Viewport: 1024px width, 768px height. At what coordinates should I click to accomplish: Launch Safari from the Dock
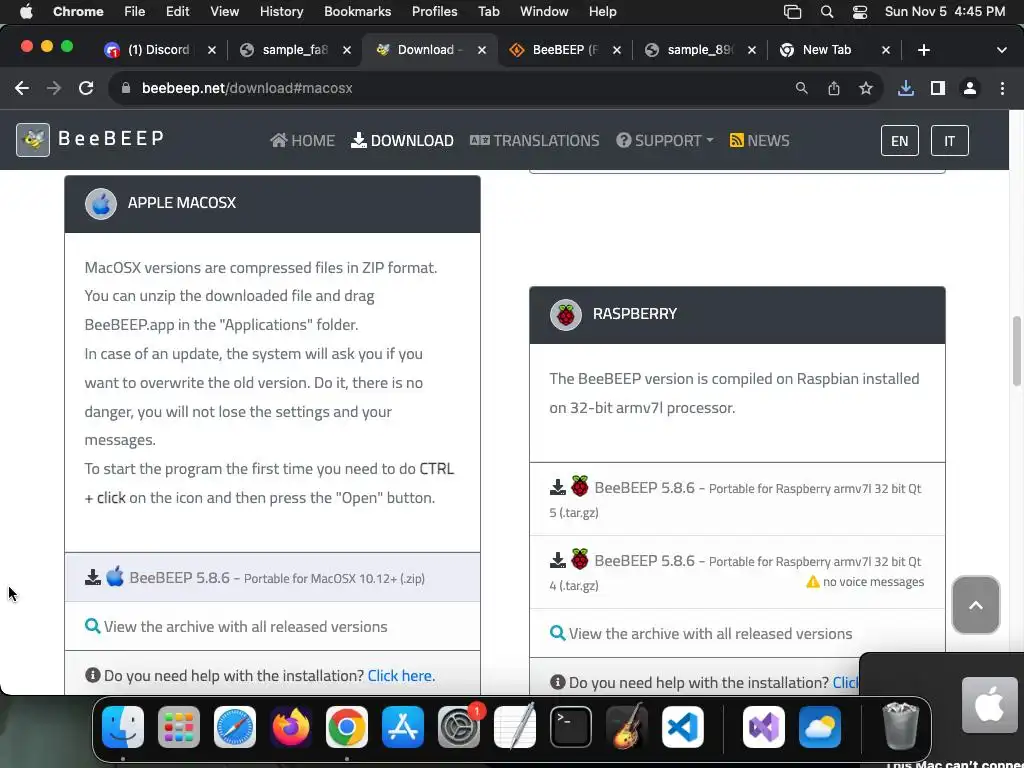tap(234, 727)
